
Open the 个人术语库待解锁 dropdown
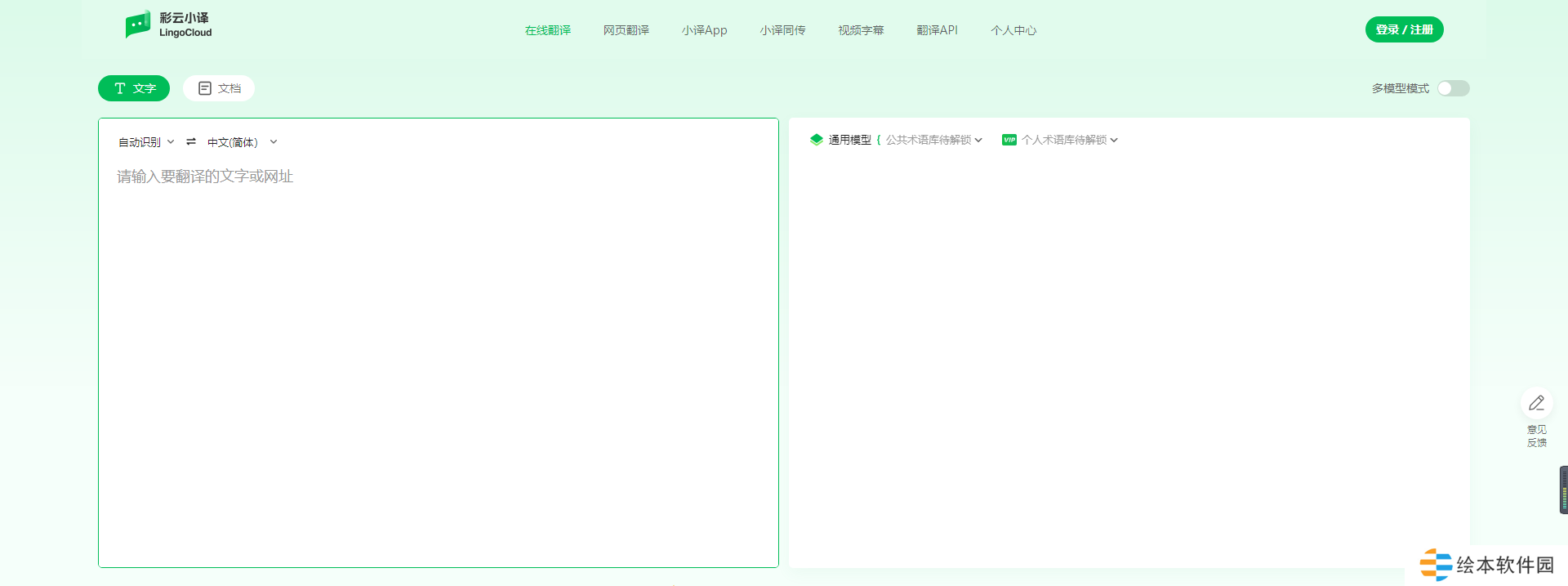point(1069,140)
